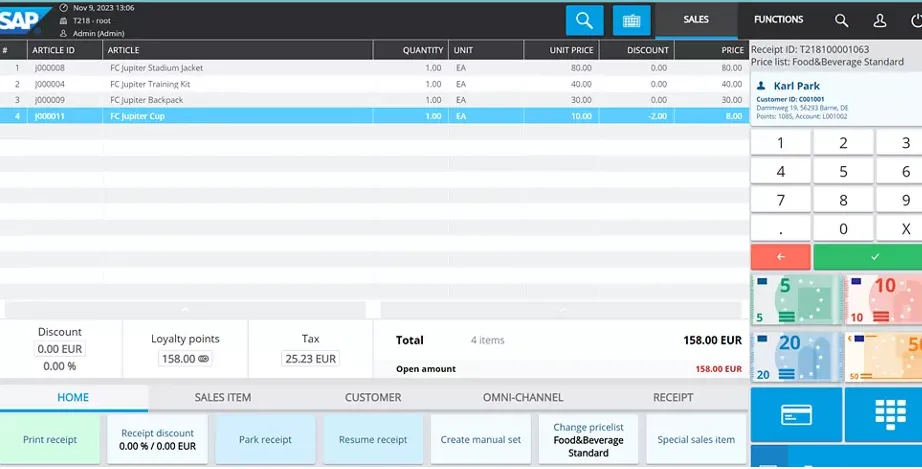The image size is (922, 469).
Task: Click the power/logout icon
Action: [915, 20]
